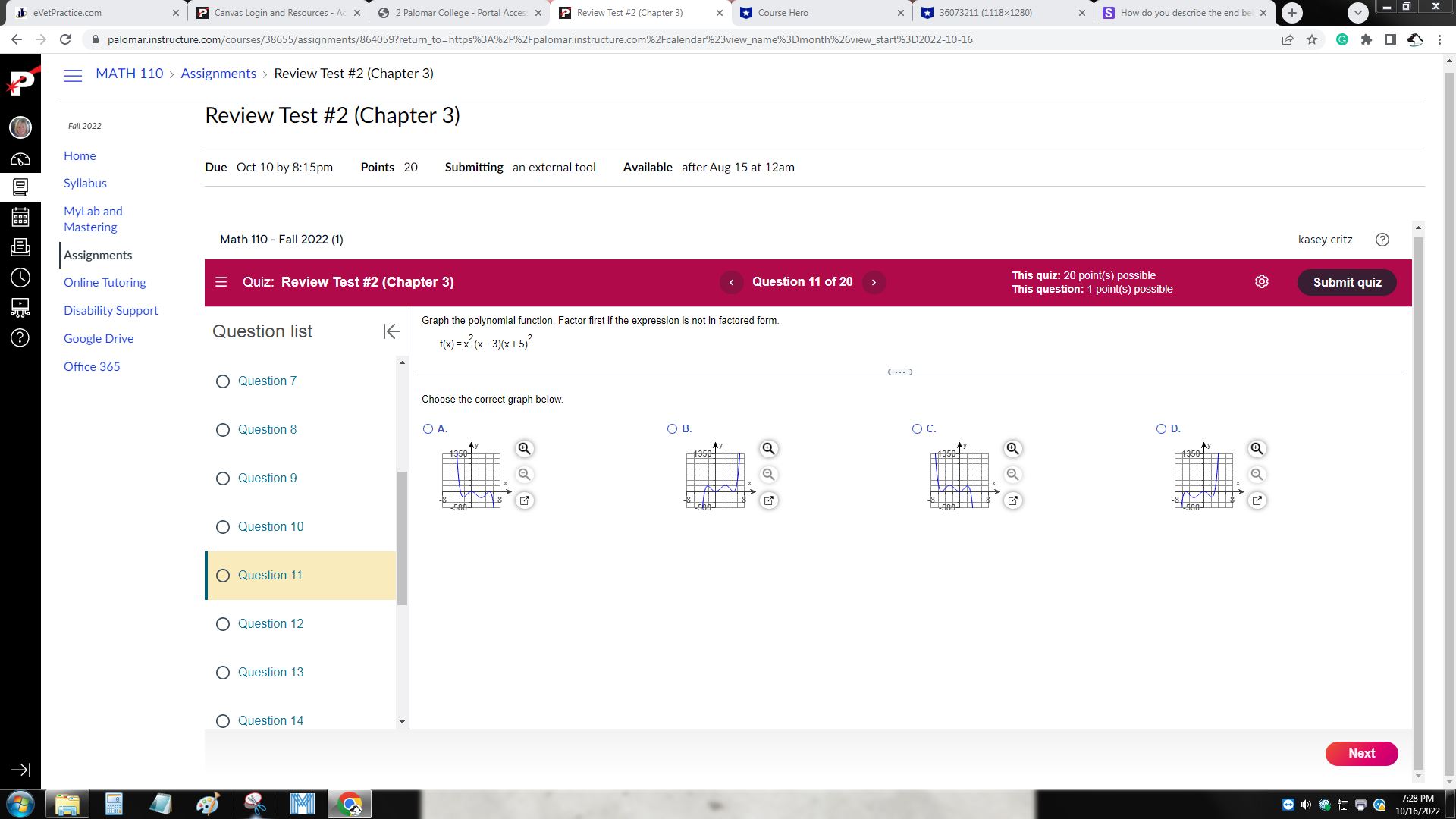Choose option D radio button

click(1161, 428)
